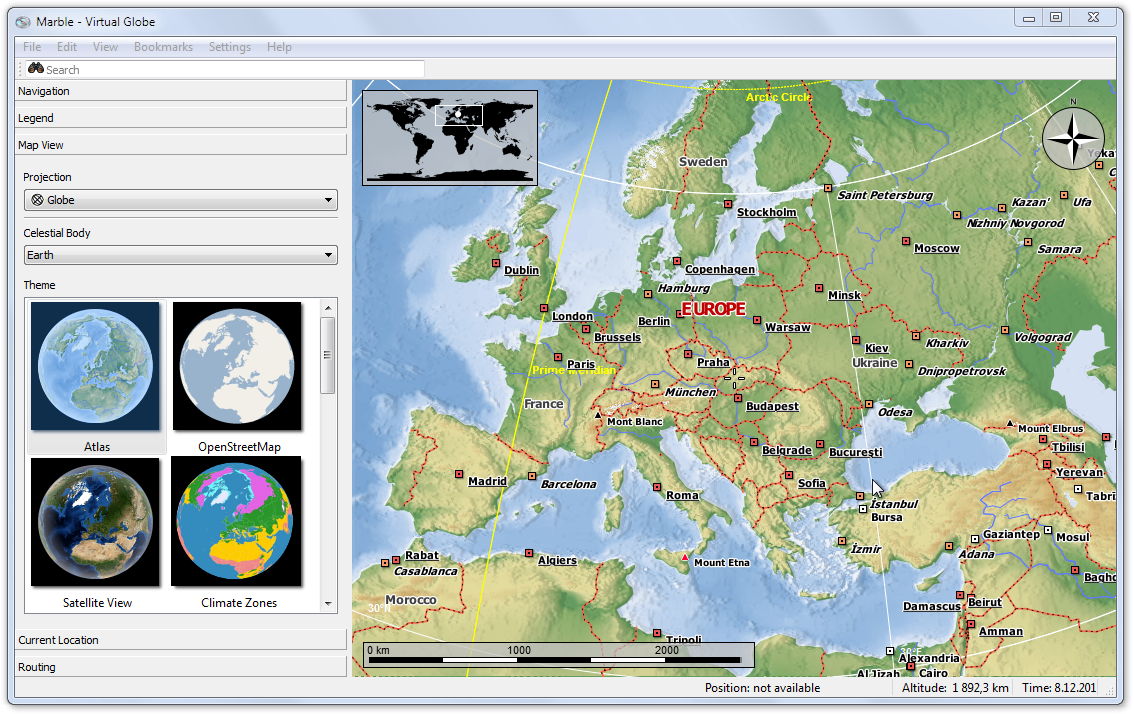Click the Arctic Circle label
Image resolution: width=1134 pixels, height=714 pixels.
[x=779, y=97]
